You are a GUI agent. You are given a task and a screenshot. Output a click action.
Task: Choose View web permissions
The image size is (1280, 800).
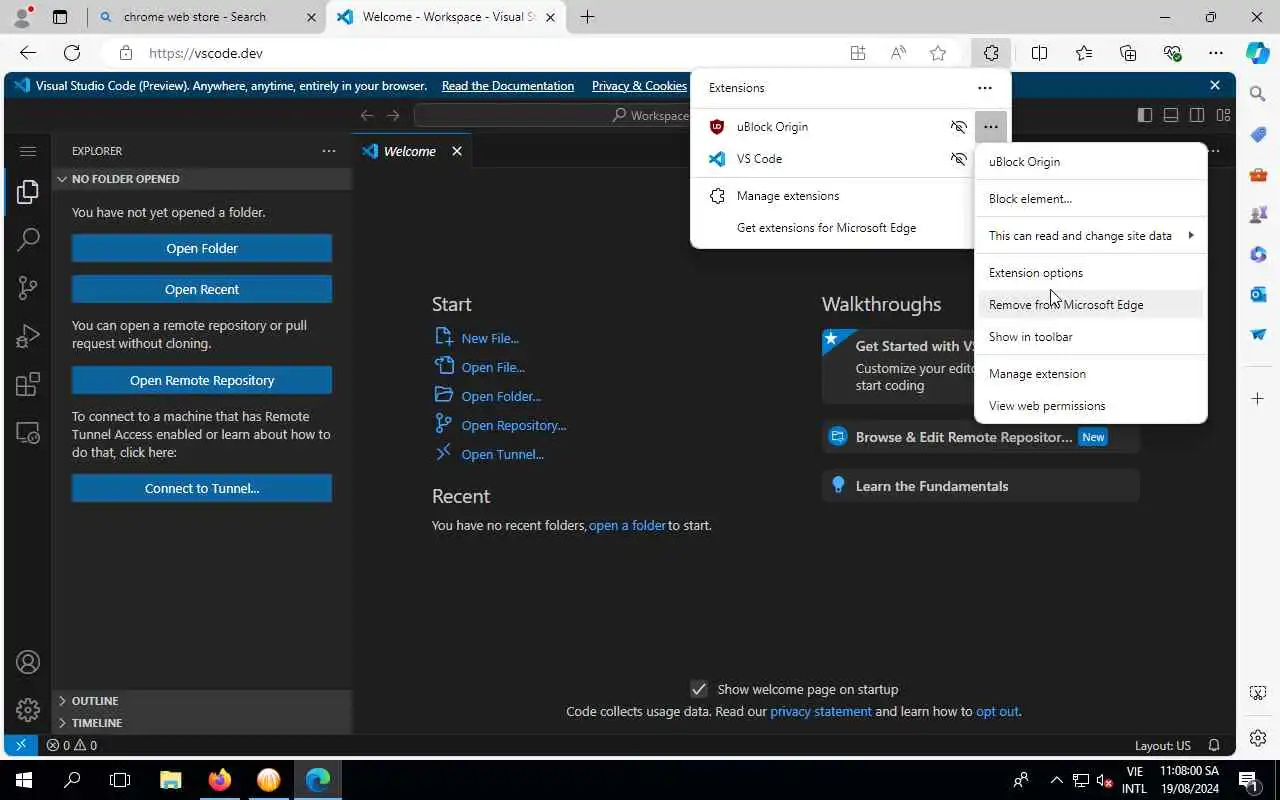click(x=1091, y=406)
